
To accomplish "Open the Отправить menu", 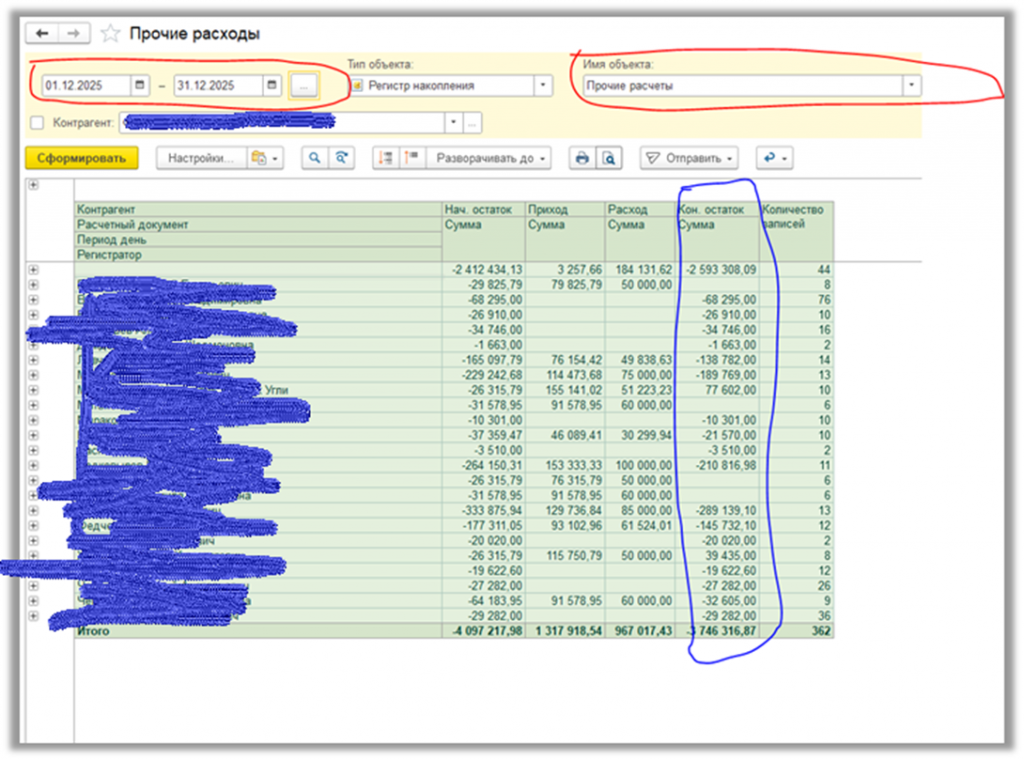I will click(x=688, y=158).
